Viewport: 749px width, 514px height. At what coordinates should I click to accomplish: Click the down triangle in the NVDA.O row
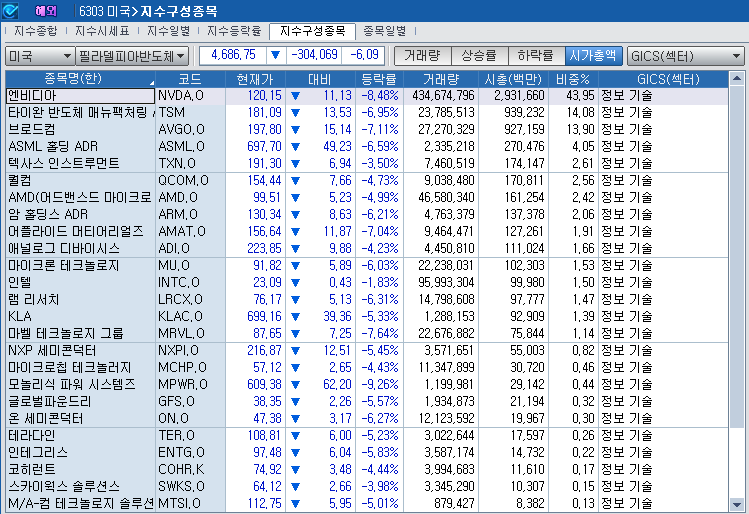pos(295,96)
